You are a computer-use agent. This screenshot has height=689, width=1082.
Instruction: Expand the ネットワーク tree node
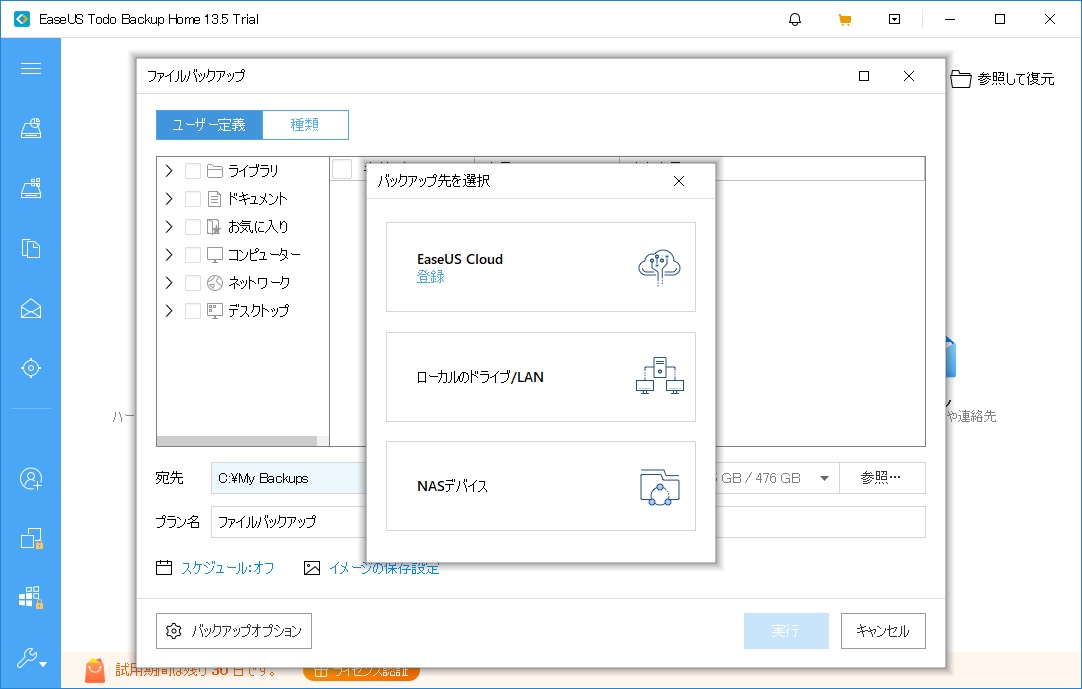[169, 282]
